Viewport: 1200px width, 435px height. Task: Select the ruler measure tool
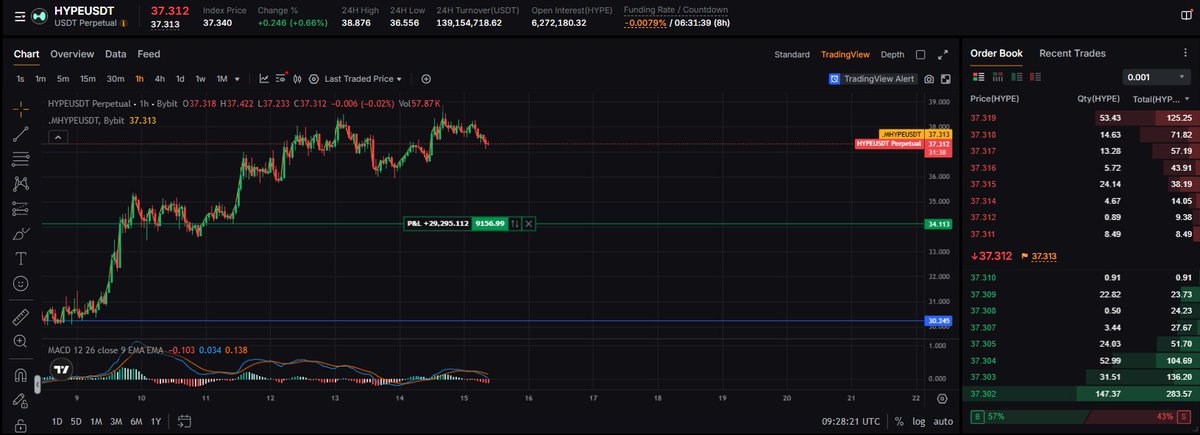click(20, 317)
